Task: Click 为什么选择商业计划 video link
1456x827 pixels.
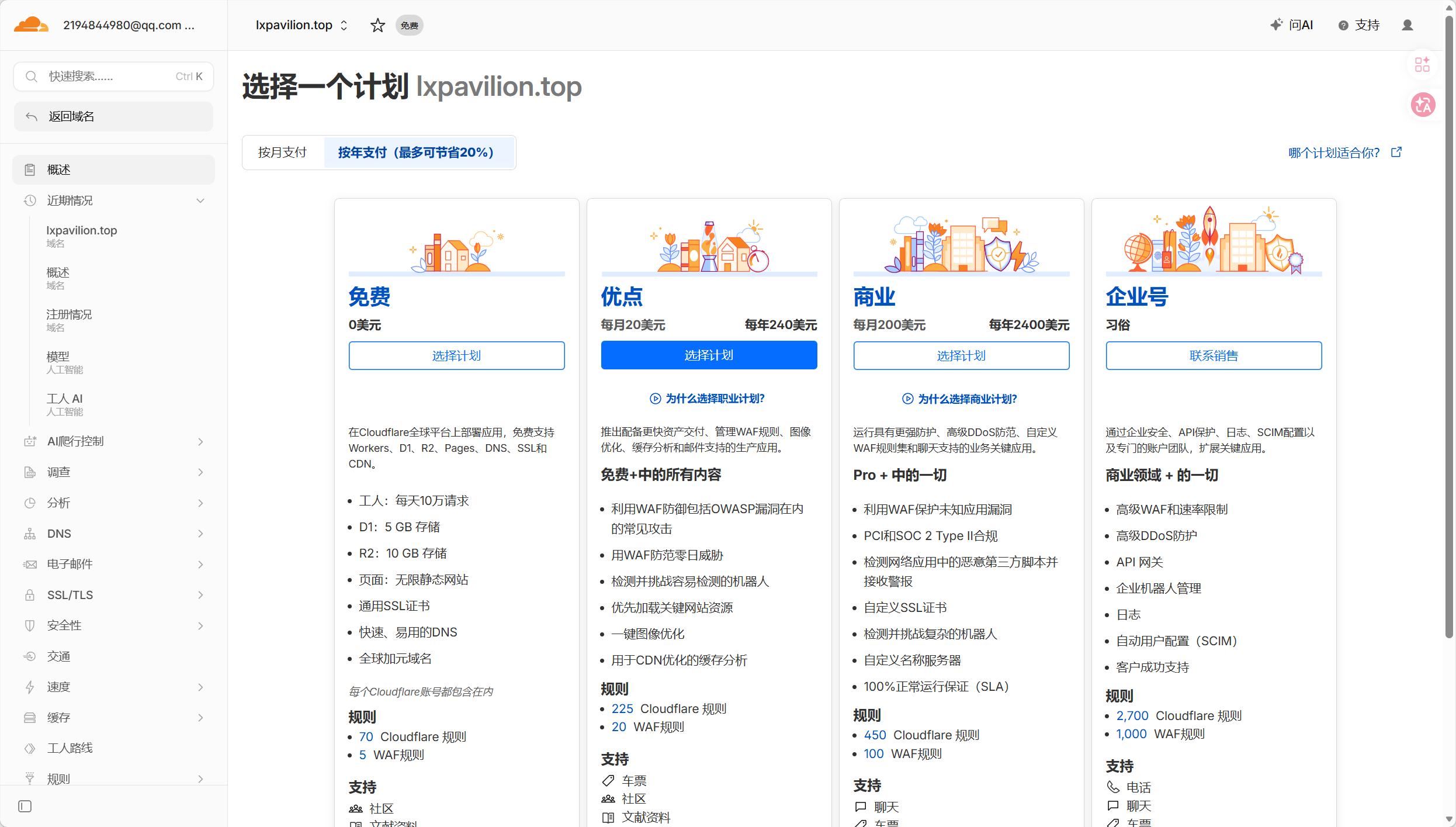Action: click(x=959, y=399)
